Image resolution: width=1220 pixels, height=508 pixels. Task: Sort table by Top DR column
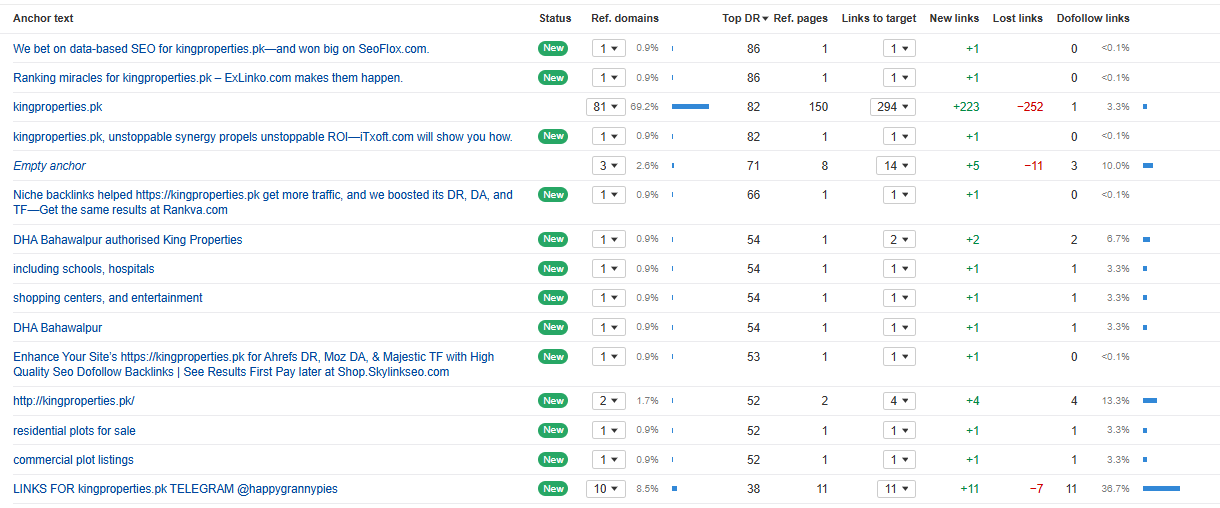[x=745, y=18]
